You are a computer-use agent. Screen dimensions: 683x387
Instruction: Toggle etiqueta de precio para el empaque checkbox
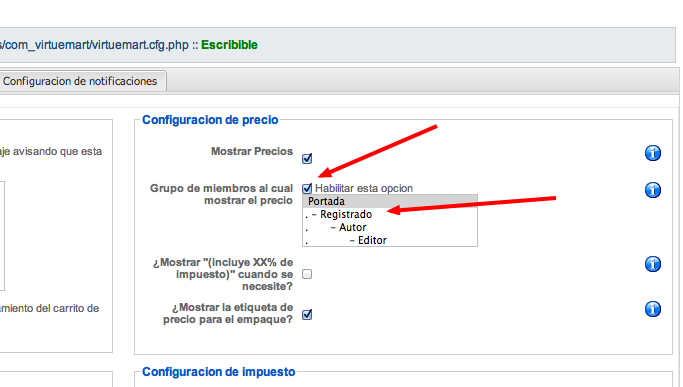(x=307, y=314)
